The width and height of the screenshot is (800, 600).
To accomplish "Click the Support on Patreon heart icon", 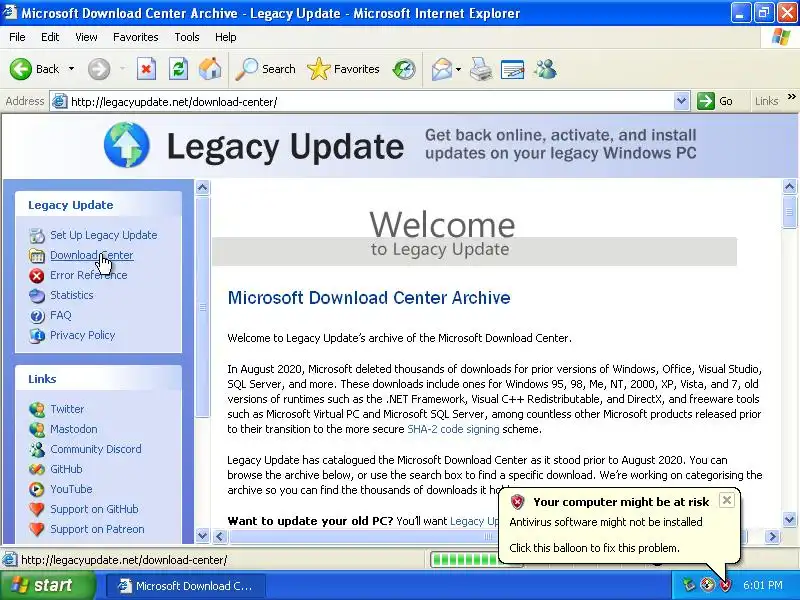I will point(37,529).
